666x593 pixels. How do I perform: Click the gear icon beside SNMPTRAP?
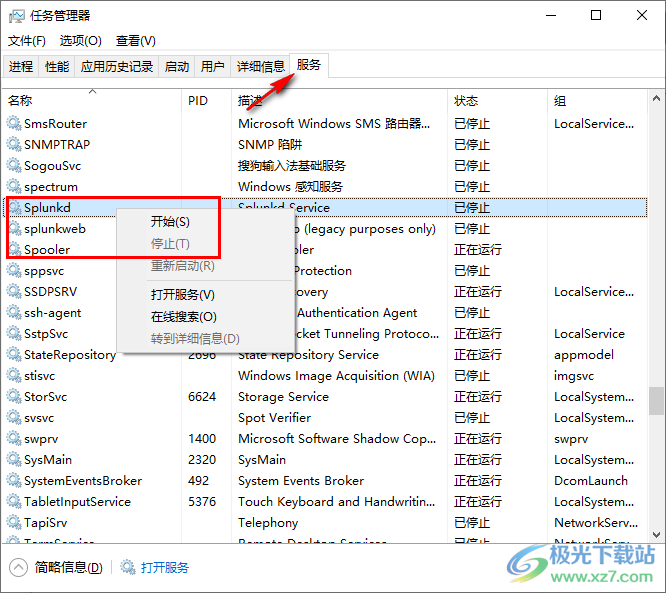14,144
